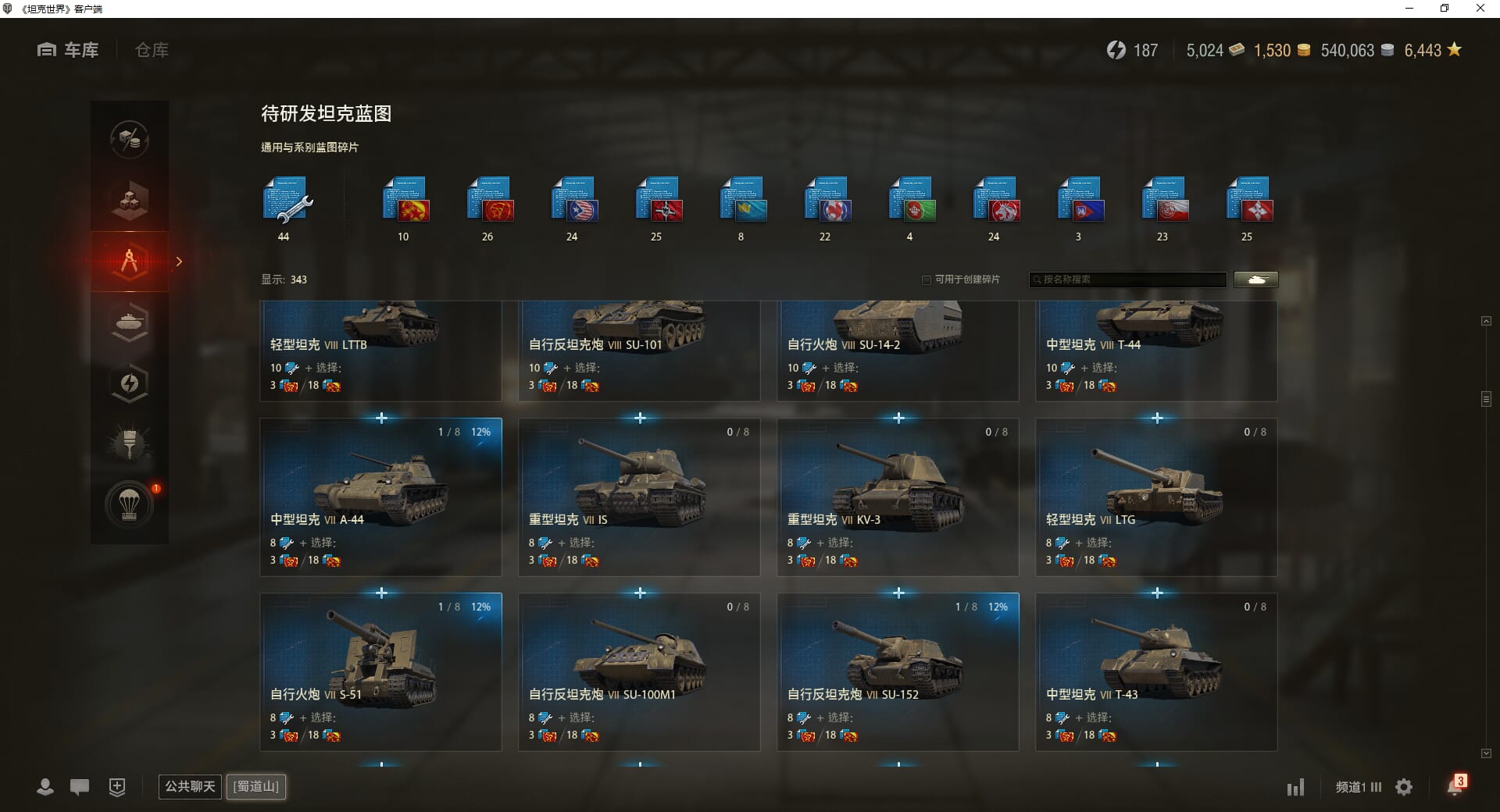The width and height of the screenshot is (1500, 812).
Task: Click the 按名称搜索 search field
Action: 1128,280
